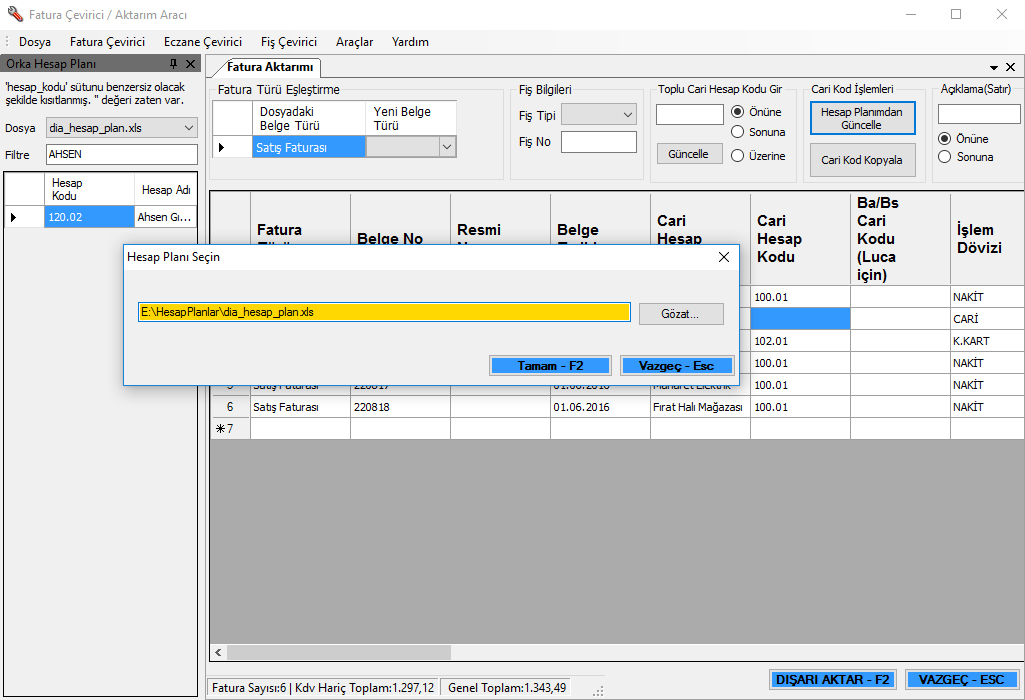Open the Fiş Çevirici menu
Image resolution: width=1025 pixels, height=700 pixels.
pyautogui.click(x=289, y=42)
